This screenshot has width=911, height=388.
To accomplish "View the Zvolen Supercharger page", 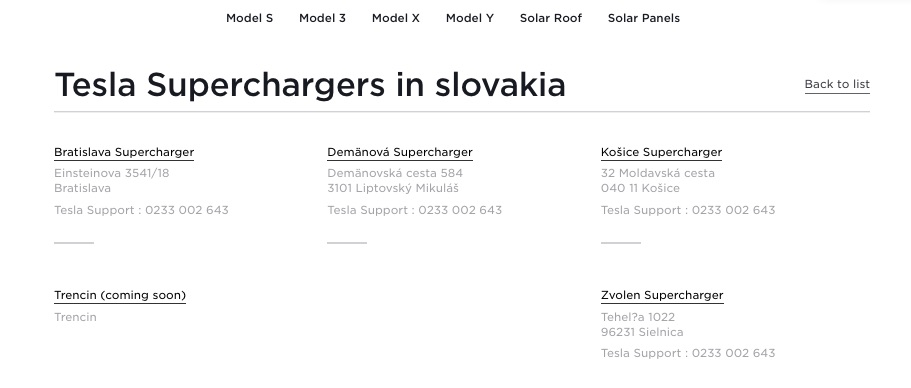I will pyautogui.click(x=662, y=295).
